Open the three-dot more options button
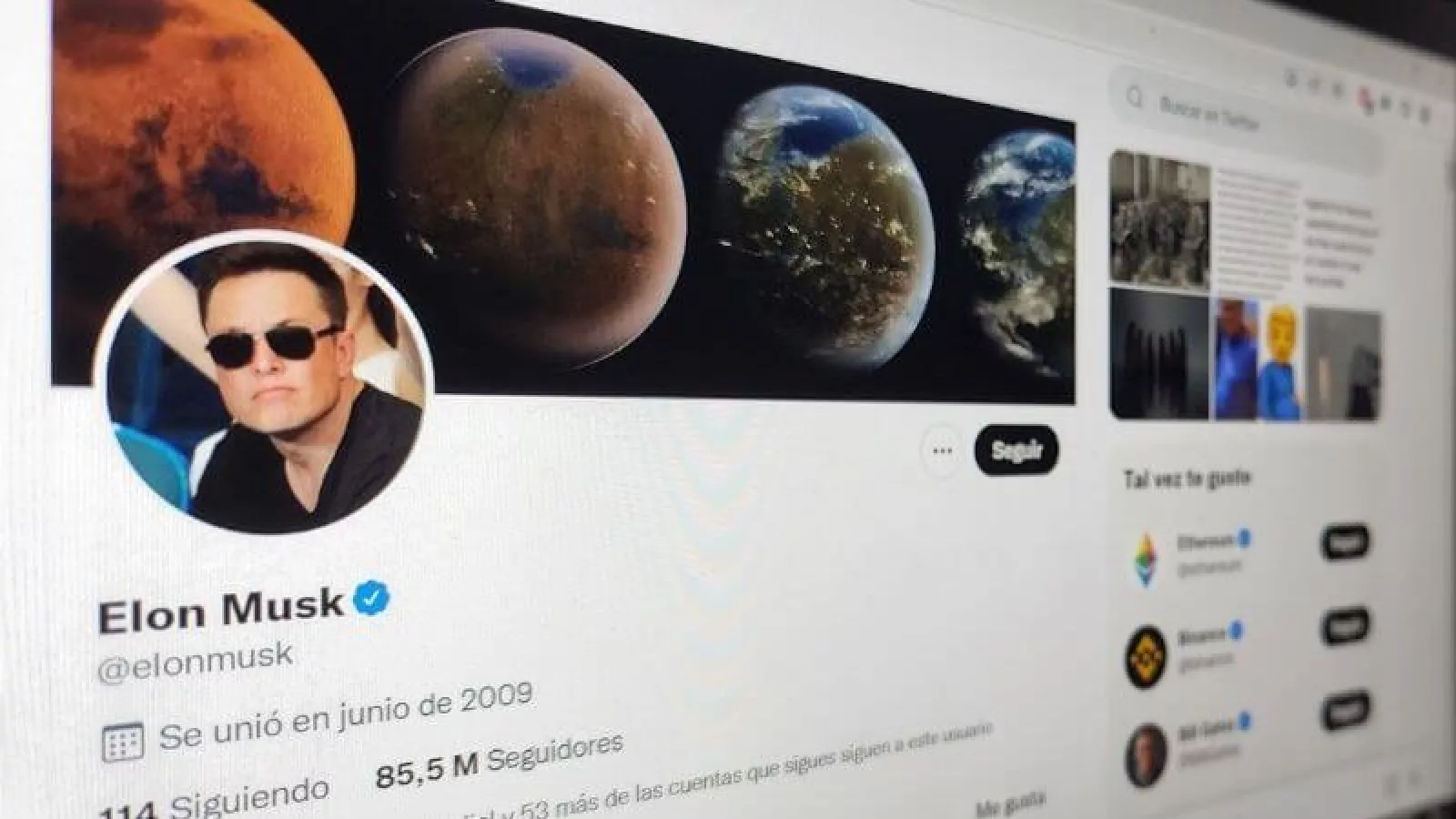The image size is (1456, 819). [942, 450]
